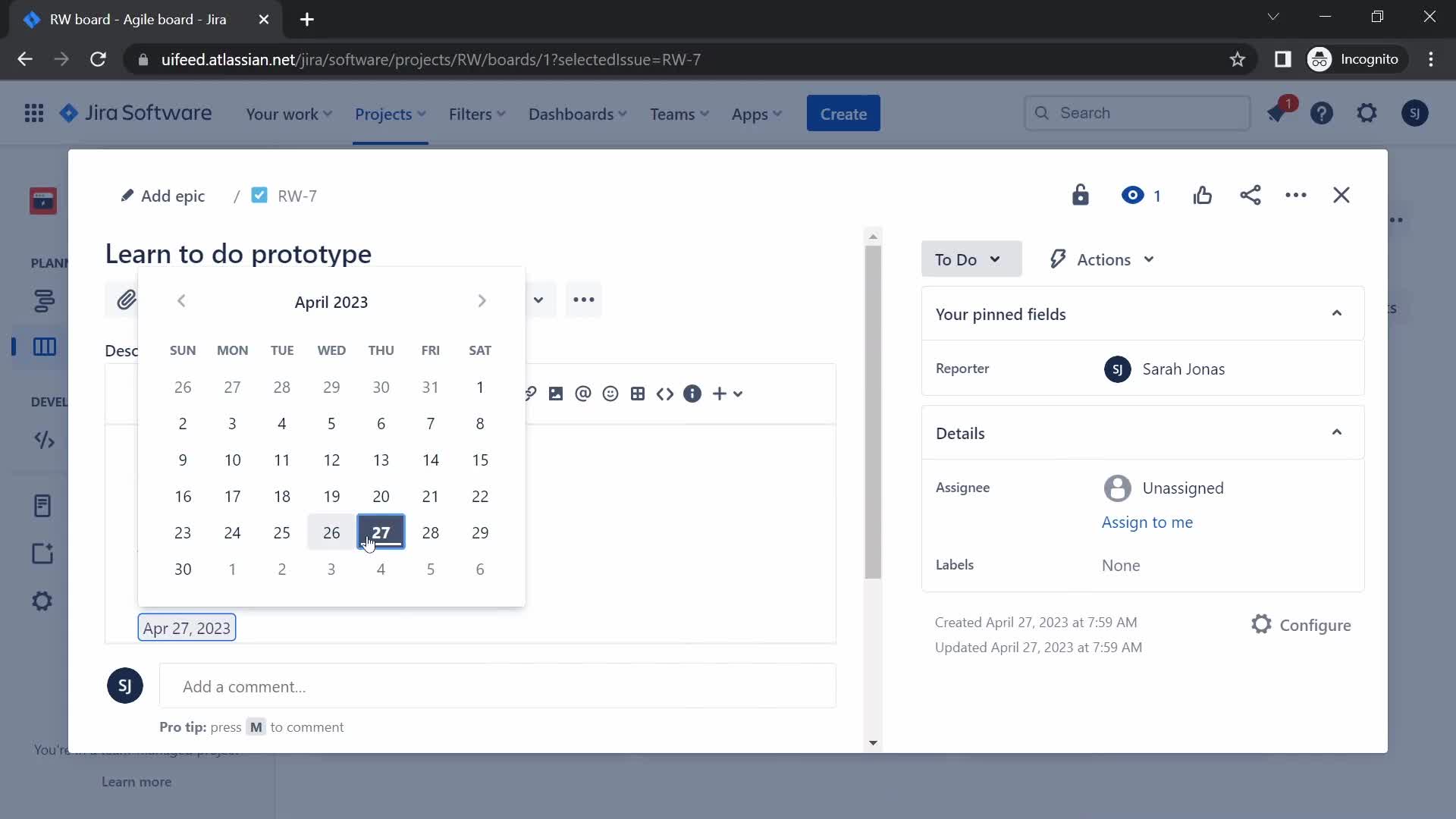Click the plus (+) icon in toolbar
1456x819 pixels.
pyautogui.click(x=721, y=394)
